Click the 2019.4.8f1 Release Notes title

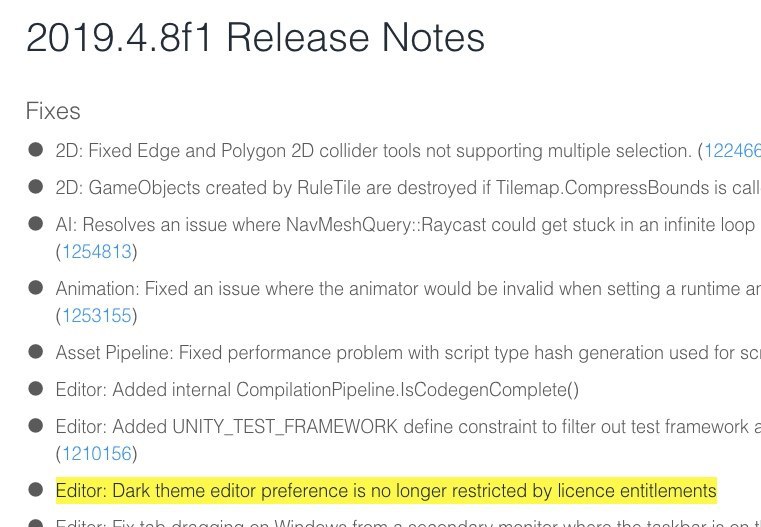coord(255,39)
